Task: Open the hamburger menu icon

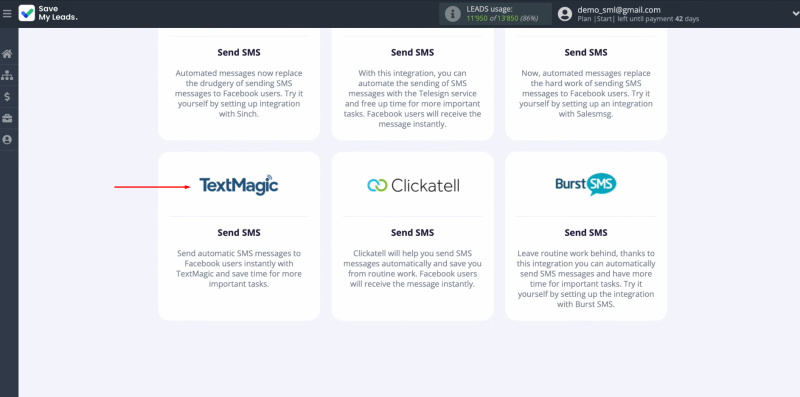Action: (x=7, y=14)
